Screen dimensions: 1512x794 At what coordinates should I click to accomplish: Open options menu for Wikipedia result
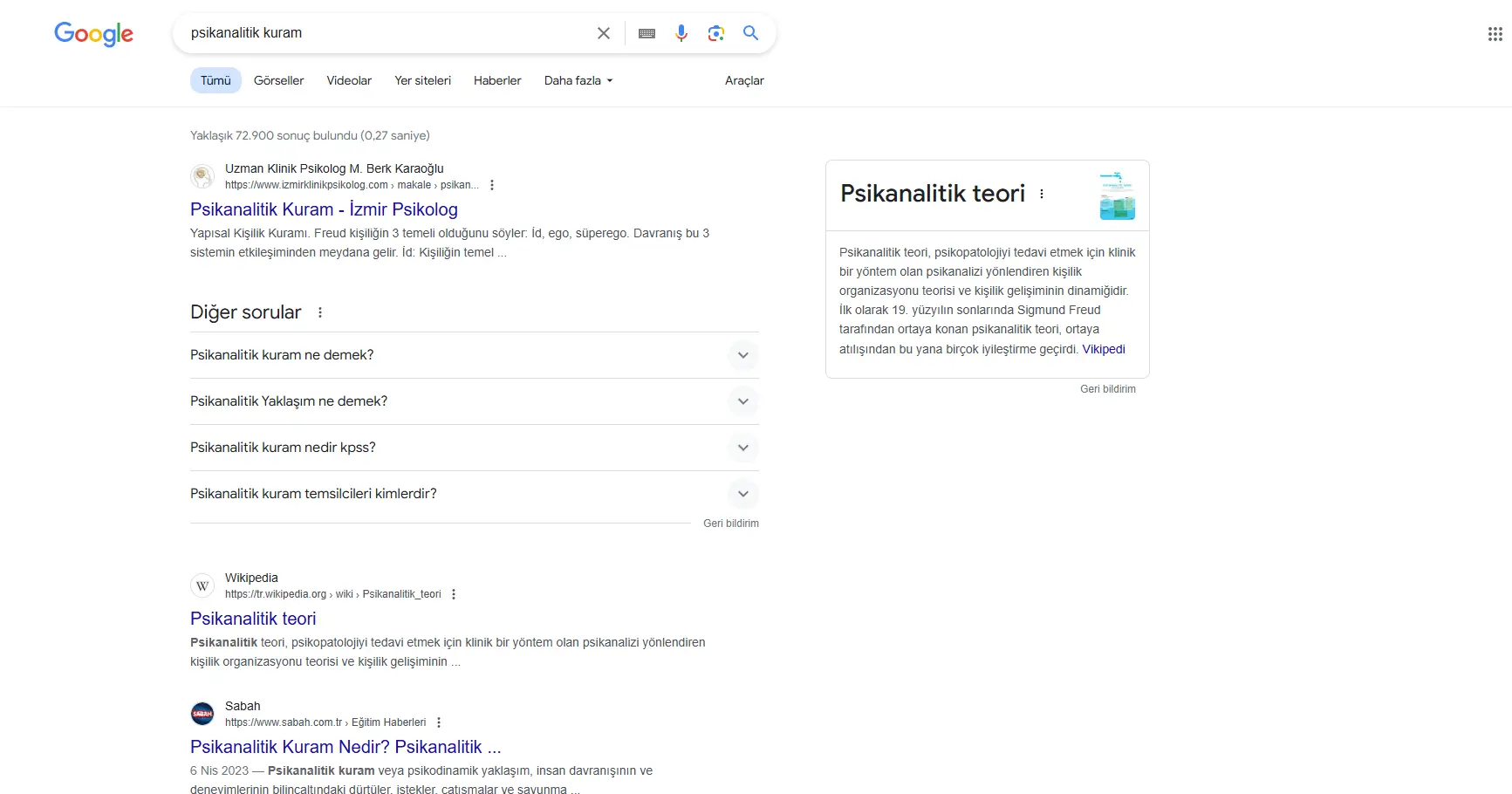tap(454, 594)
